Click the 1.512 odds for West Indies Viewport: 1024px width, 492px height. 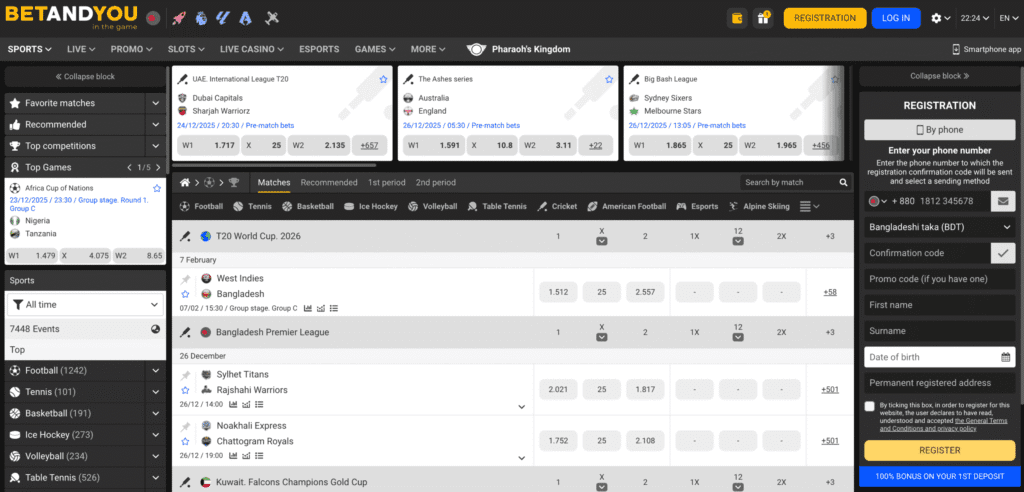558,292
